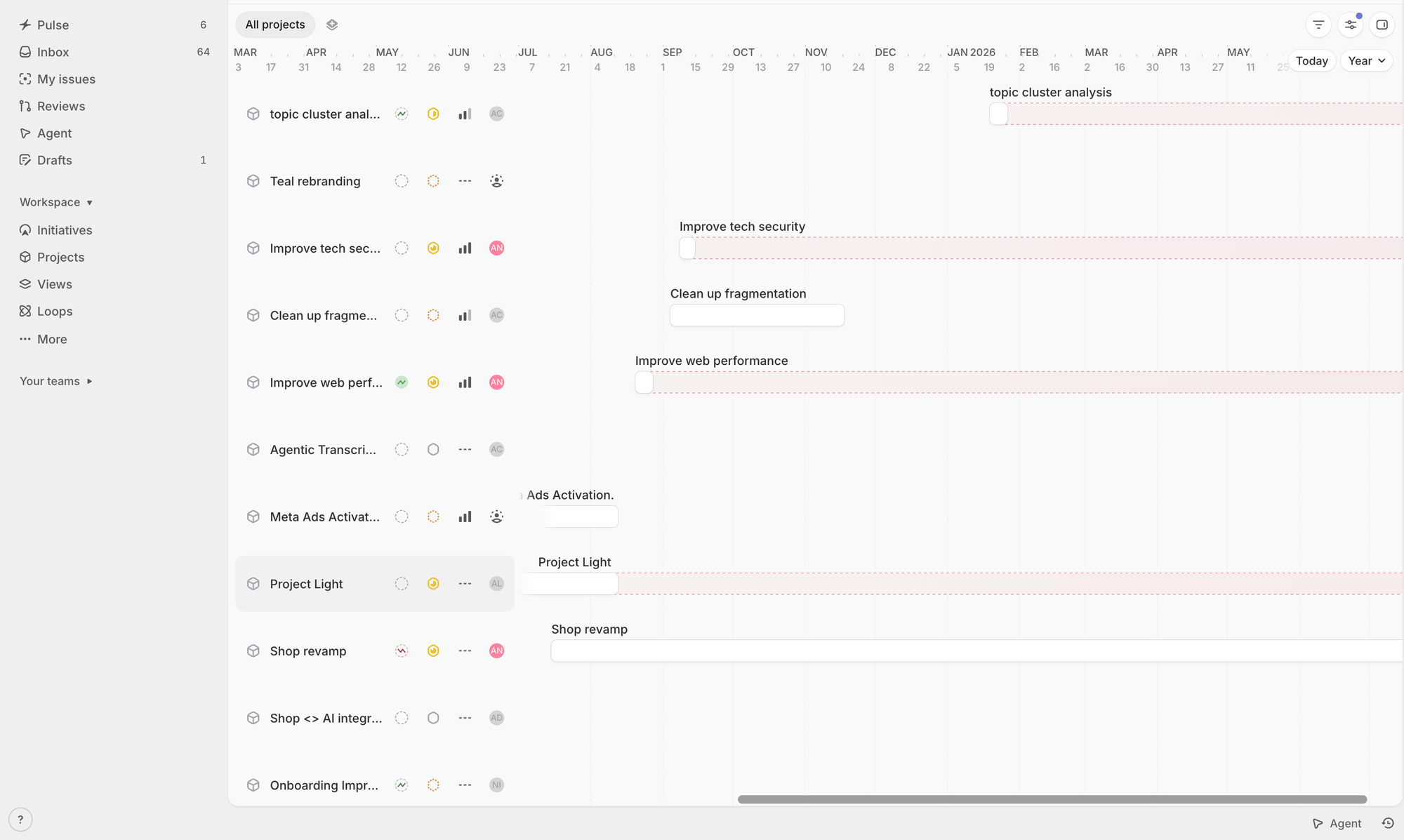
Task: Open the Agent button in the bottom bar
Action: coord(1337,823)
